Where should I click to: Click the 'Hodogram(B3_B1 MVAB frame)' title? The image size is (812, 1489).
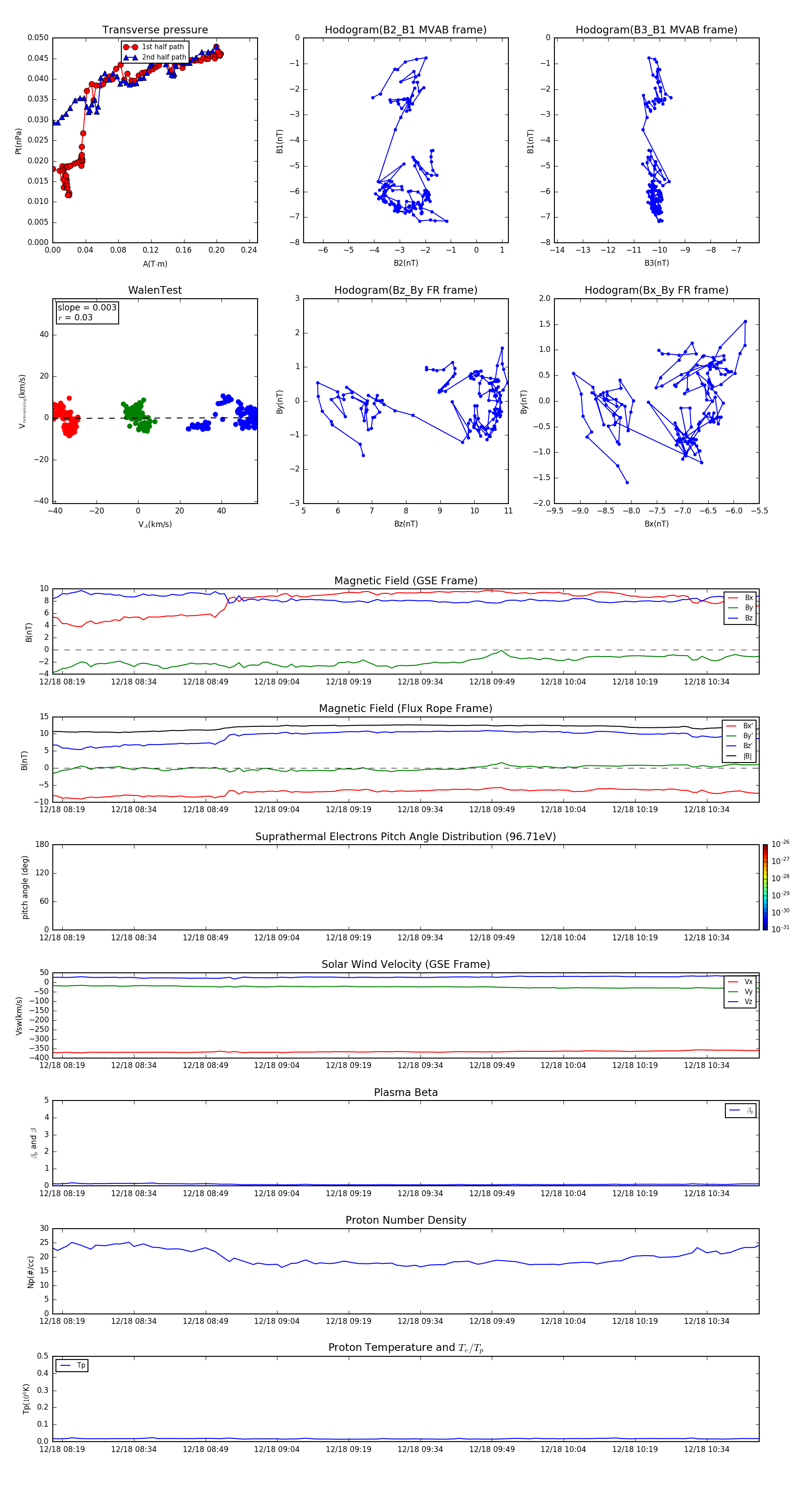click(656, 30)
